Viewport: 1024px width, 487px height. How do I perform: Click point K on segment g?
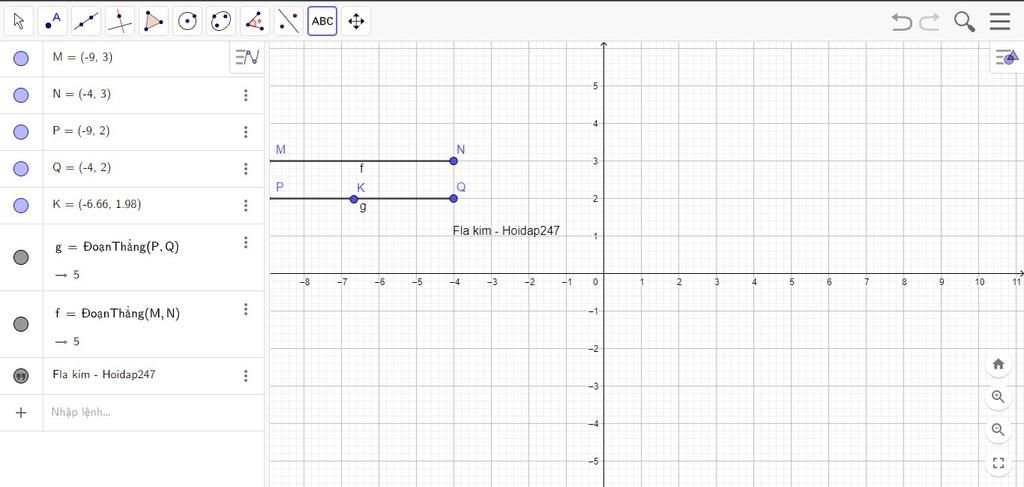click(x=354, y=199)
